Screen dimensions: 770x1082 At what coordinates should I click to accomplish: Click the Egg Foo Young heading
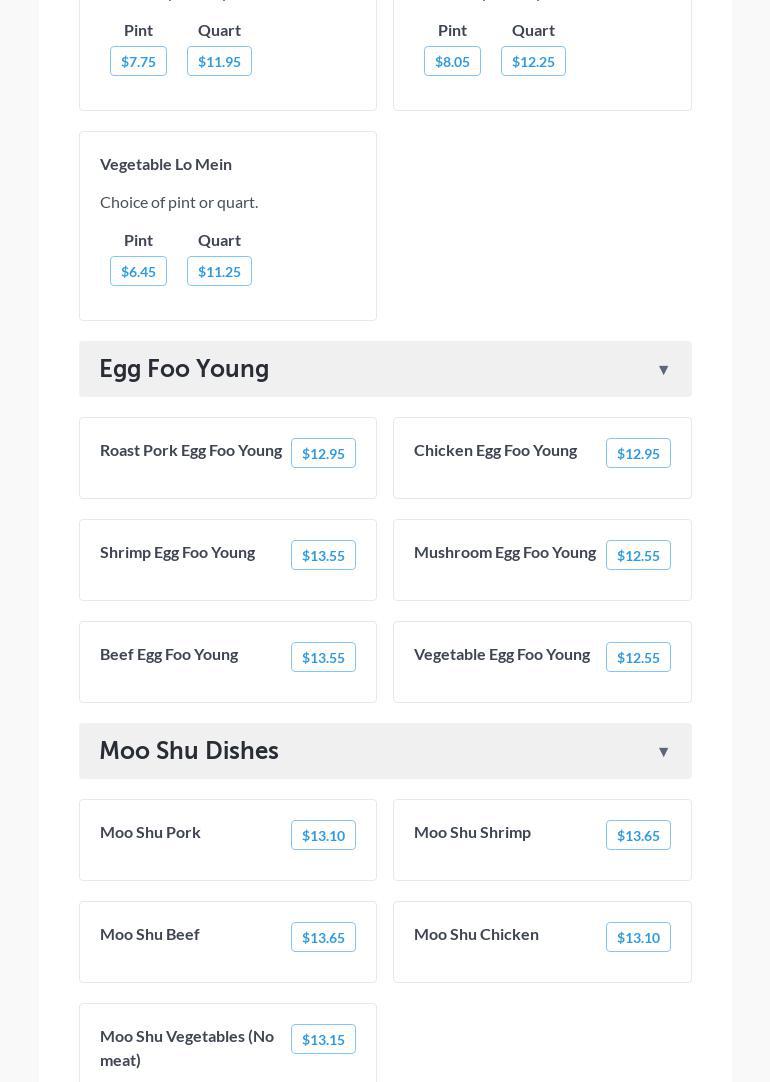tap(184, 369)
